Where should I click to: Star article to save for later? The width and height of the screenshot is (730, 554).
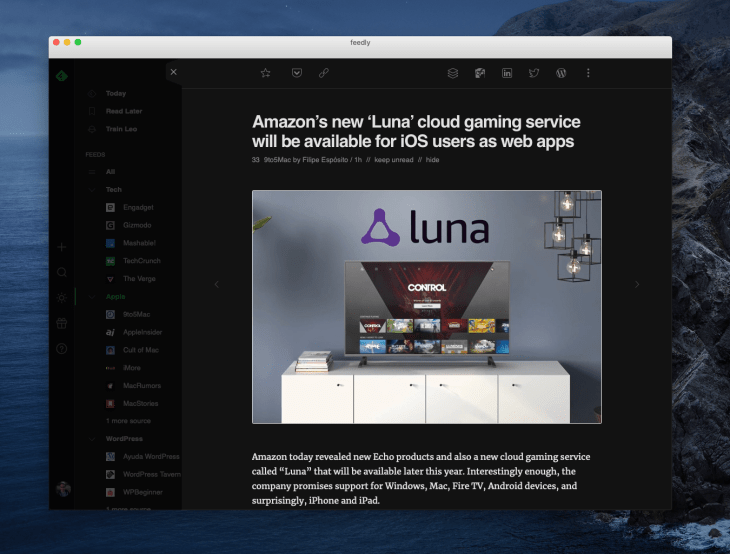(265, 73)
